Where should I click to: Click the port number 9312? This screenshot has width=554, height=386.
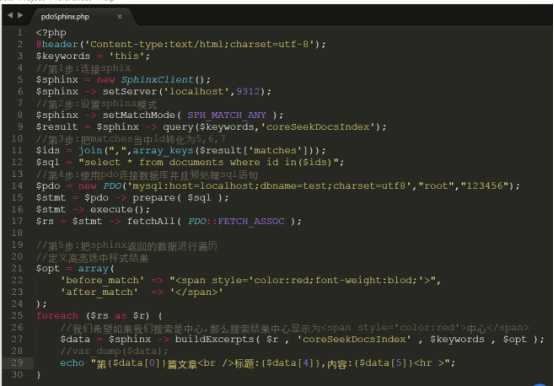pos(248,91)
